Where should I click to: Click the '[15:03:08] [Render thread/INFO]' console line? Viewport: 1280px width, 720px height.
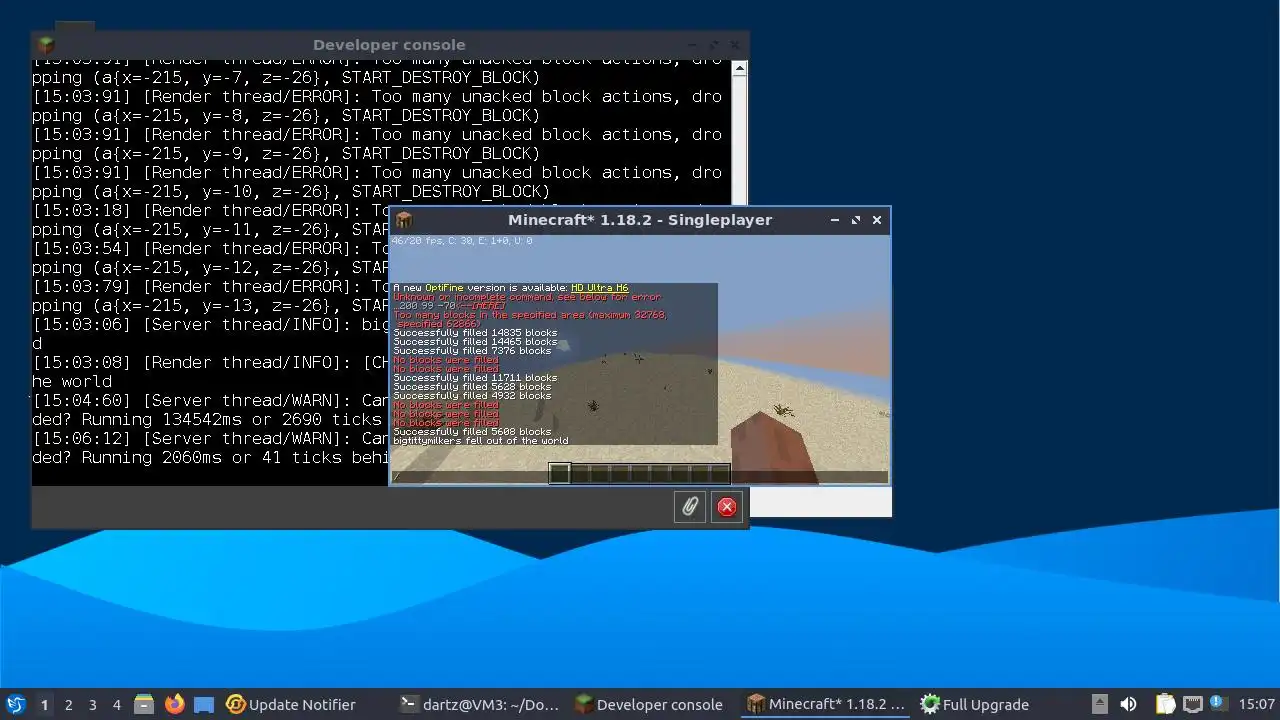(x=210, y=362)
